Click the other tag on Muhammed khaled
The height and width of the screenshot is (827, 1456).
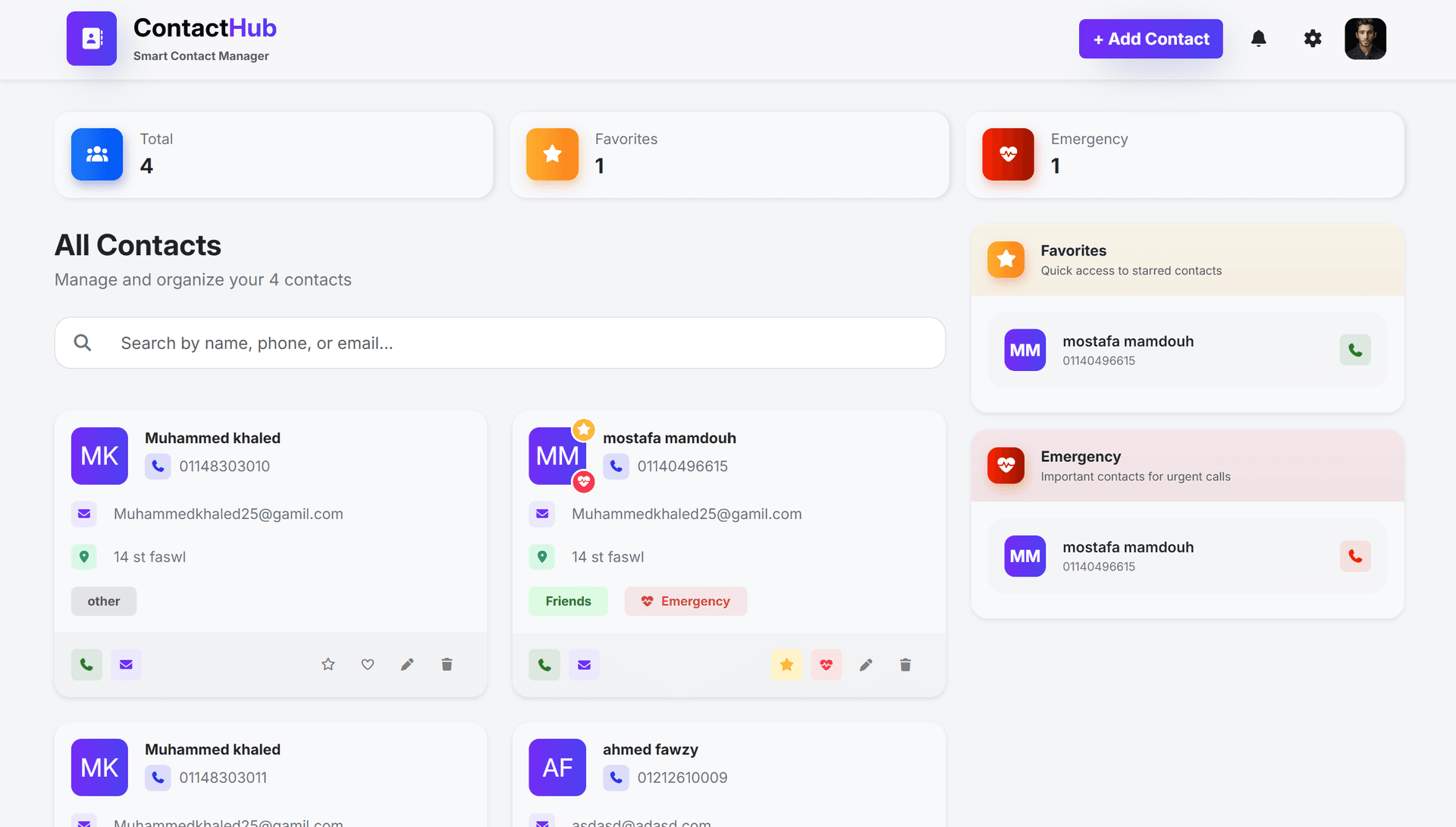click(104, 601)
